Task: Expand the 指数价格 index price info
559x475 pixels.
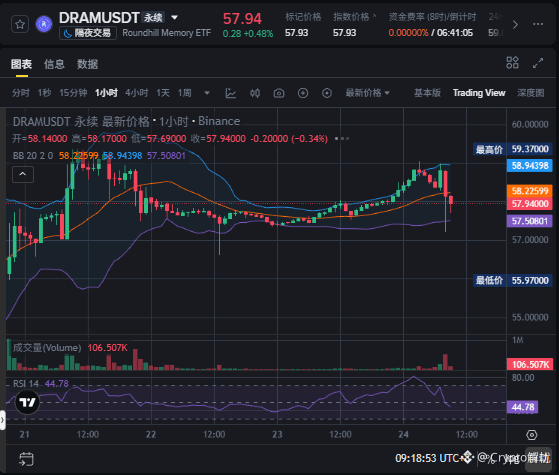Action: click(x=354, y=17)
